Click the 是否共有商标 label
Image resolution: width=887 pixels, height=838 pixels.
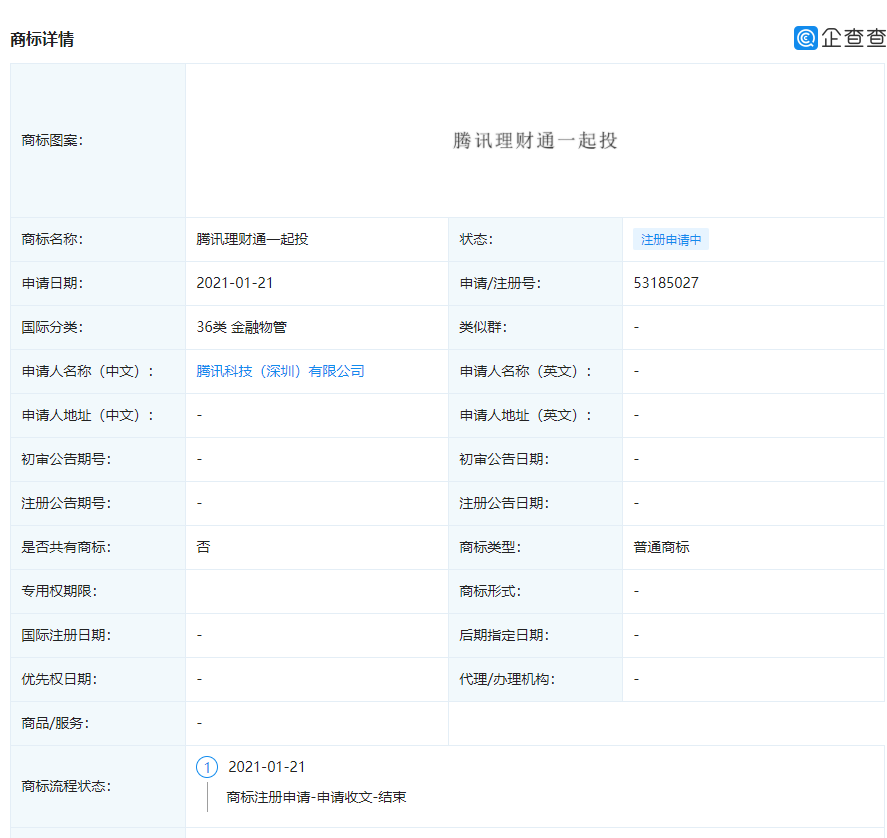[66, 547]
